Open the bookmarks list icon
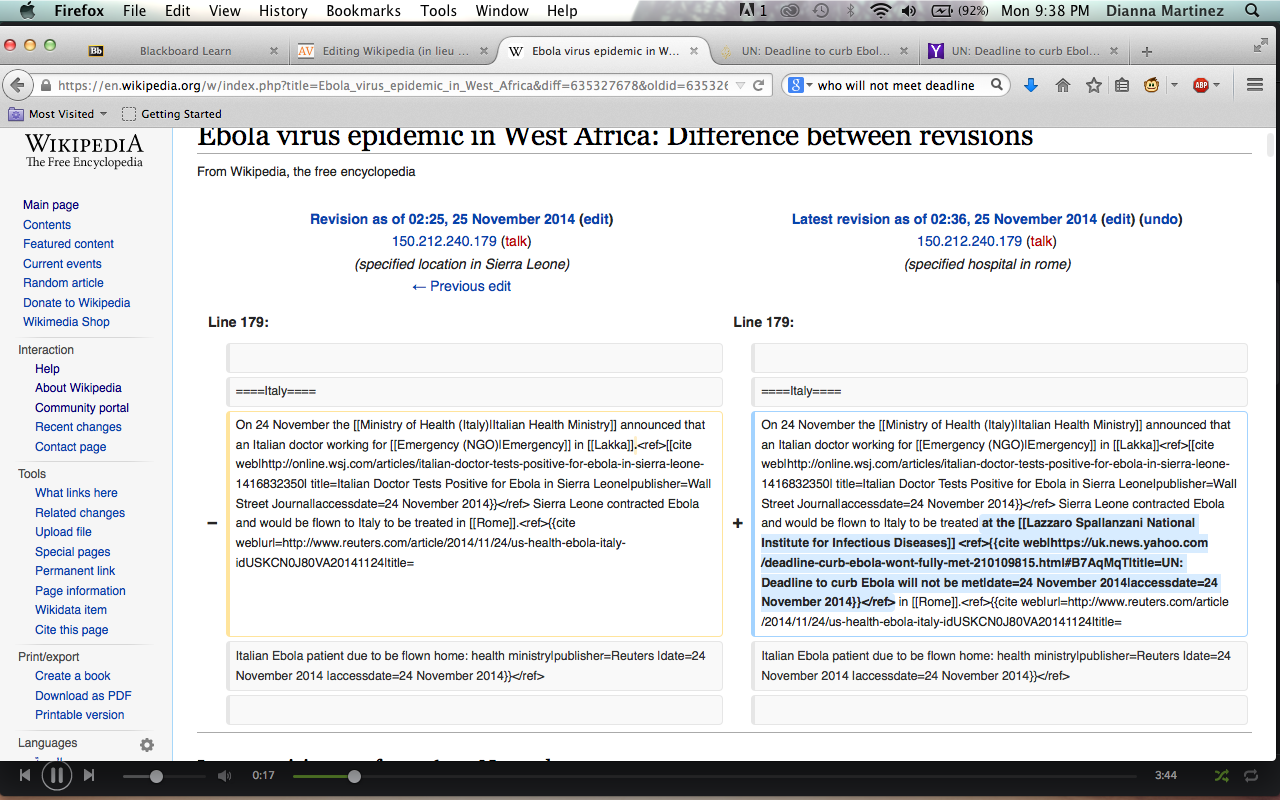 point(1122,85)
